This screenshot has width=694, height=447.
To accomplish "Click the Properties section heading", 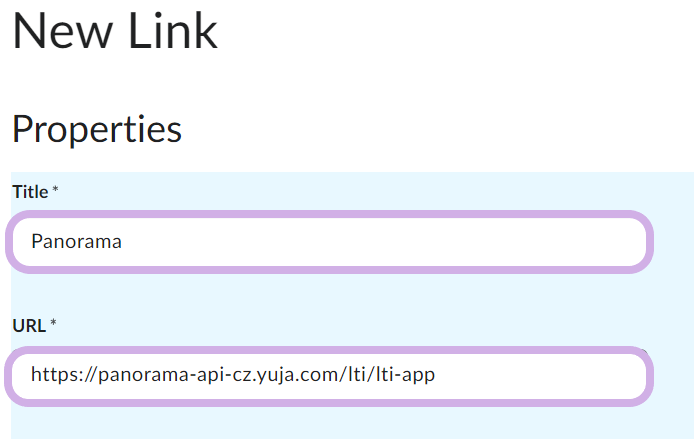I will tap(96, 129).
